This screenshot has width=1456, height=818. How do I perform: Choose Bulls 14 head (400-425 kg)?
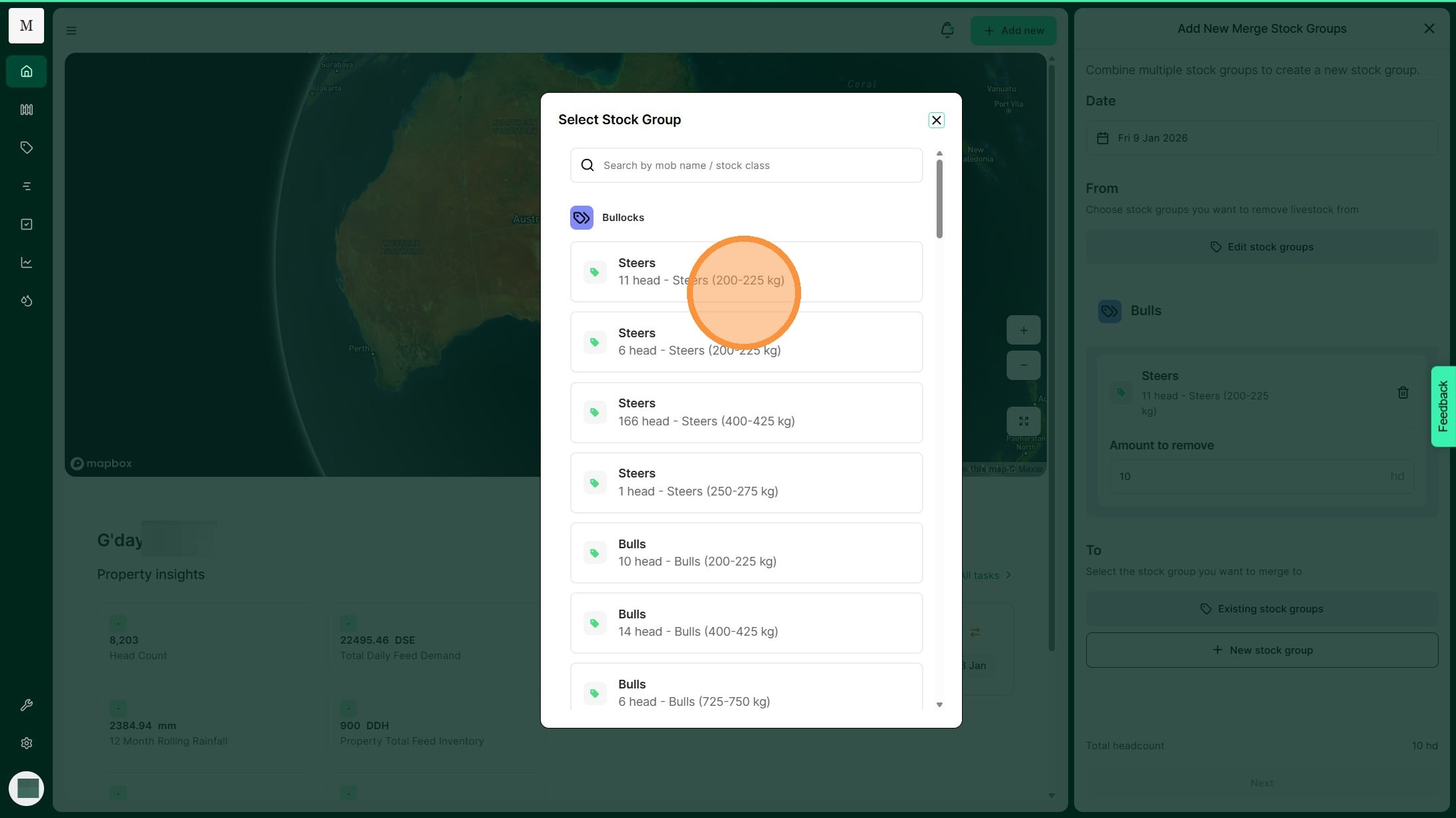tap(746, 622)
